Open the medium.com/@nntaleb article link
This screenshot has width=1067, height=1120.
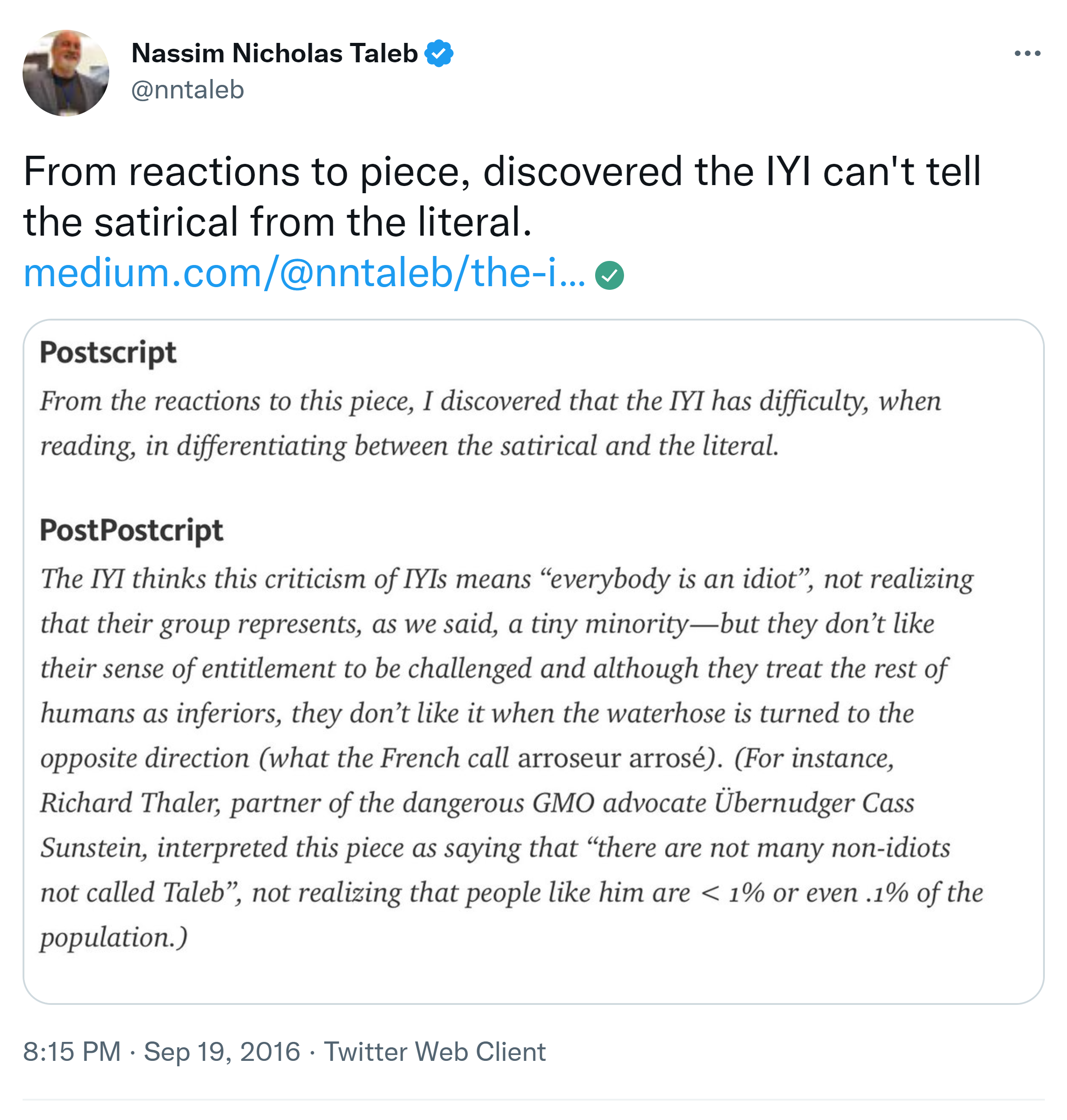click(x=304, y=273)
